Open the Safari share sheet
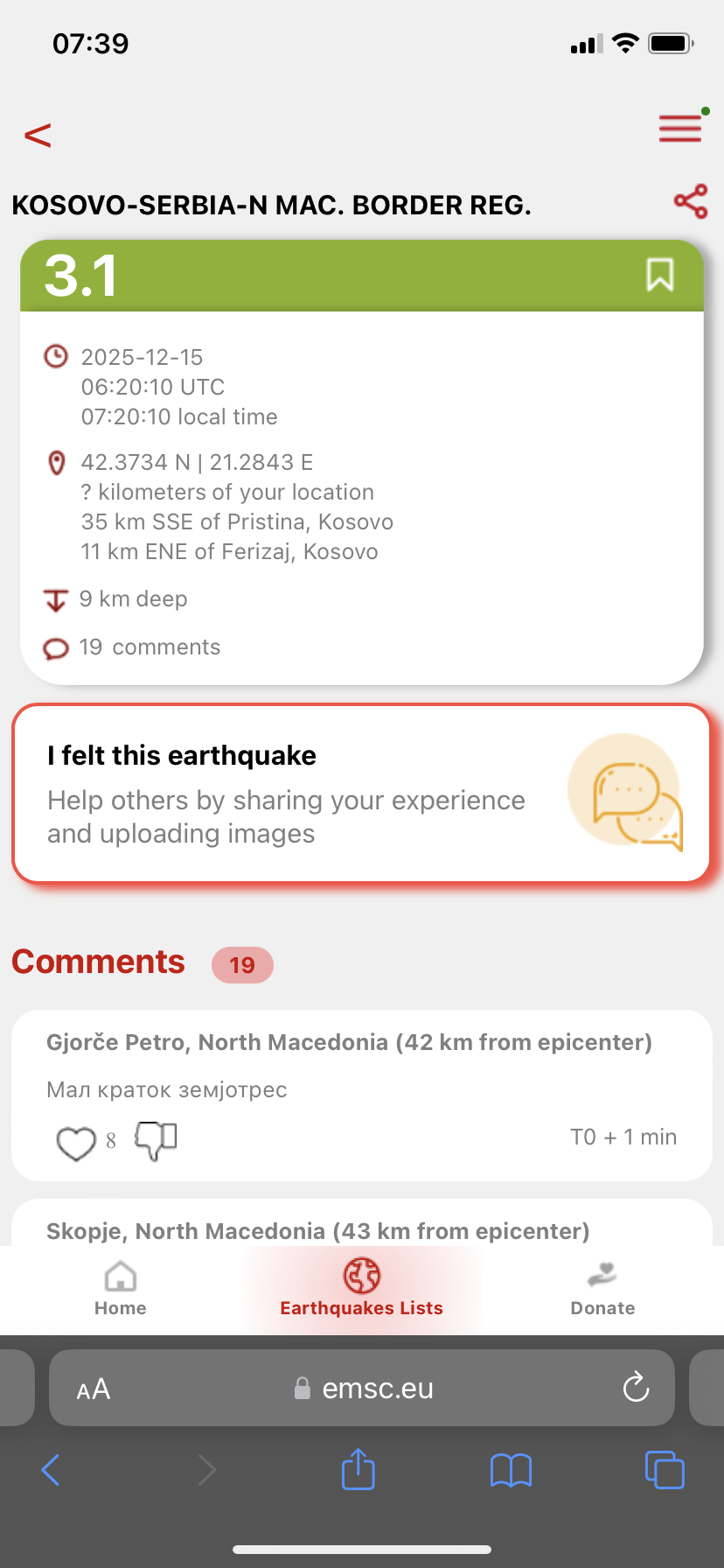 [358, 1469]
